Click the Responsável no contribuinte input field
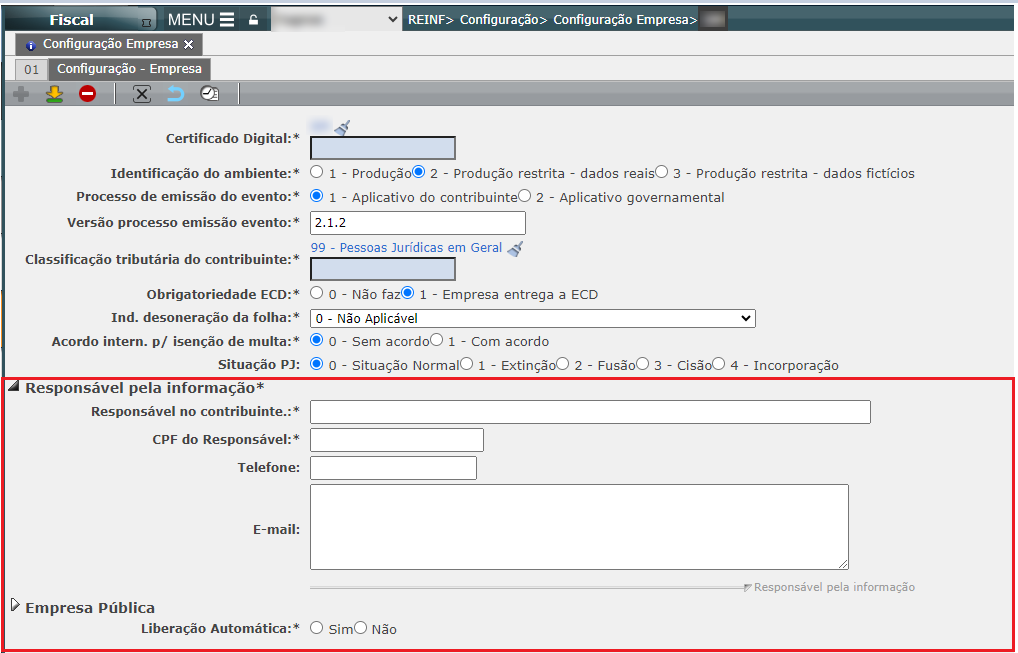This screenshot has height=653, width=1018. point(590,412)
